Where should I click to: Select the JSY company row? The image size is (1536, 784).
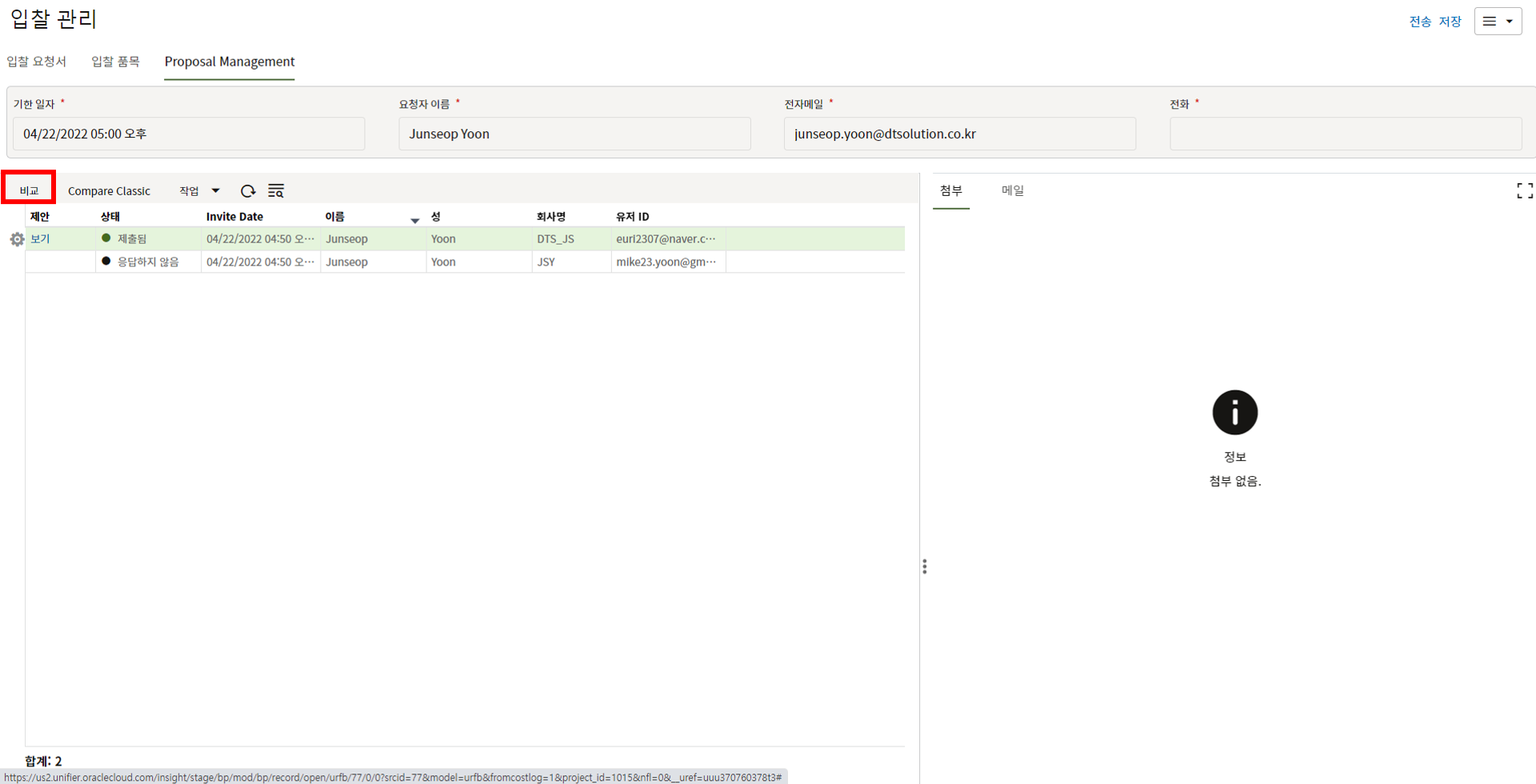[x=546, y=262]
